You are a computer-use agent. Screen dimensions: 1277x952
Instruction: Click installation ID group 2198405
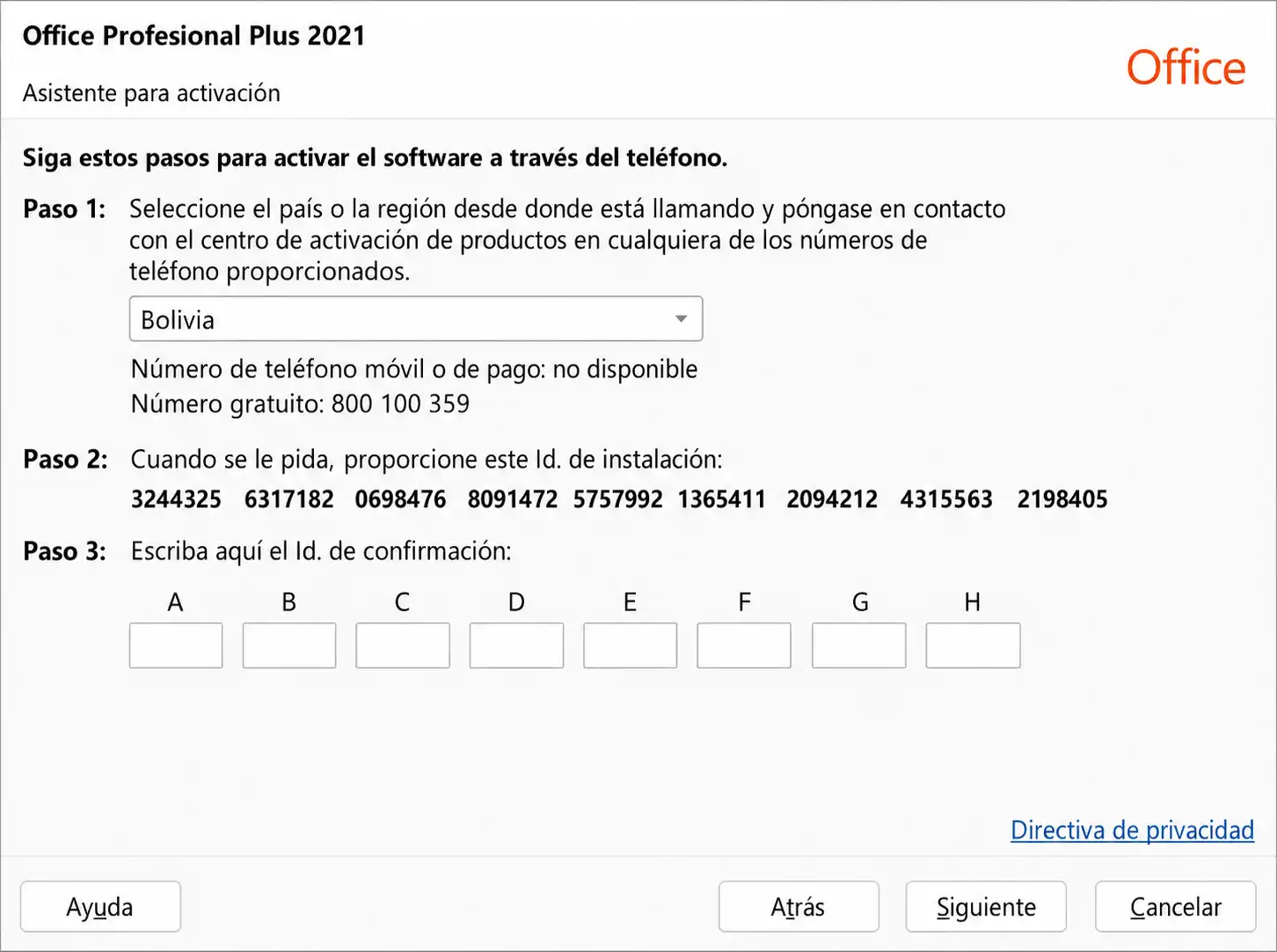(1062, 499)
